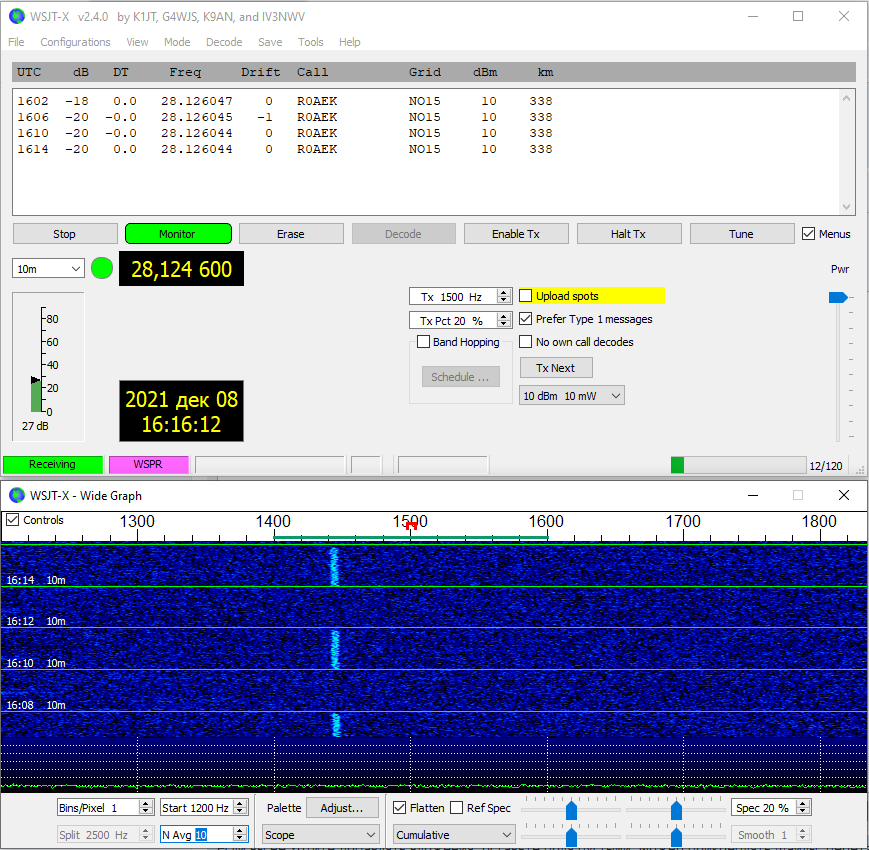This screenshot has width=869, height=850.
Task: Click the Halt Tx button
Action: pos(629,234)
